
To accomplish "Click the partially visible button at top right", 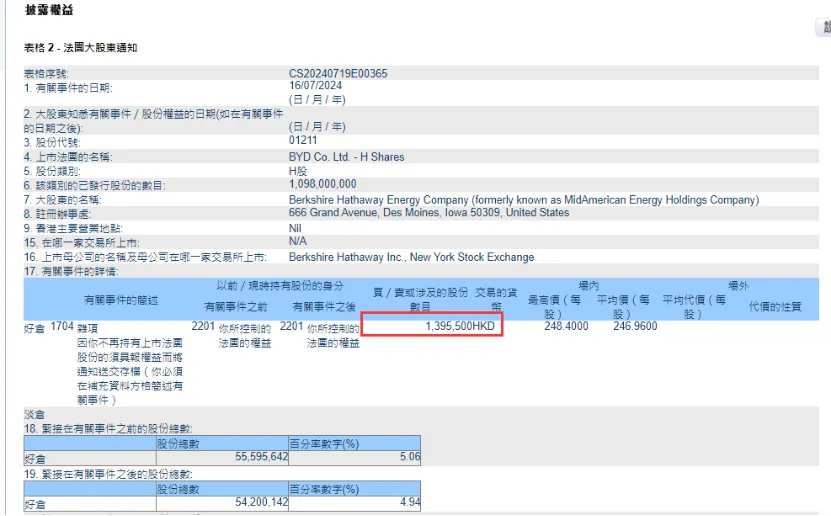I will 825,30.
